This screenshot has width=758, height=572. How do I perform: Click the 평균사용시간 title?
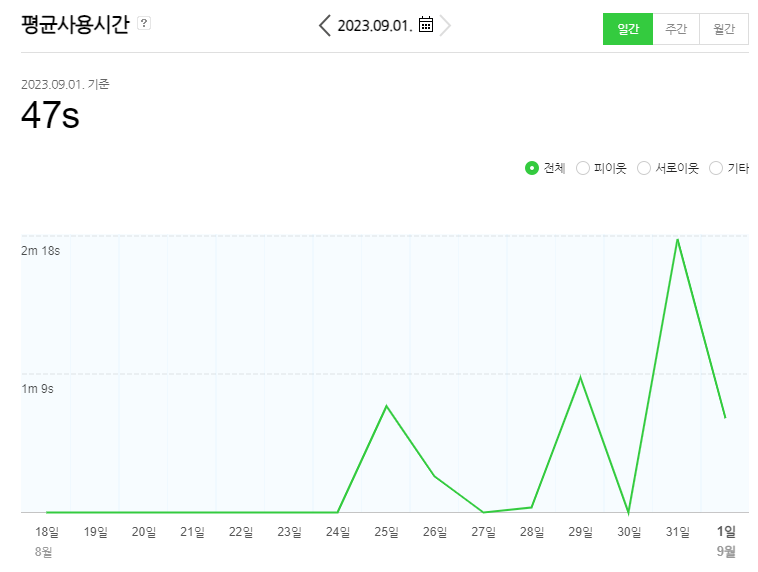click(75, 24)
